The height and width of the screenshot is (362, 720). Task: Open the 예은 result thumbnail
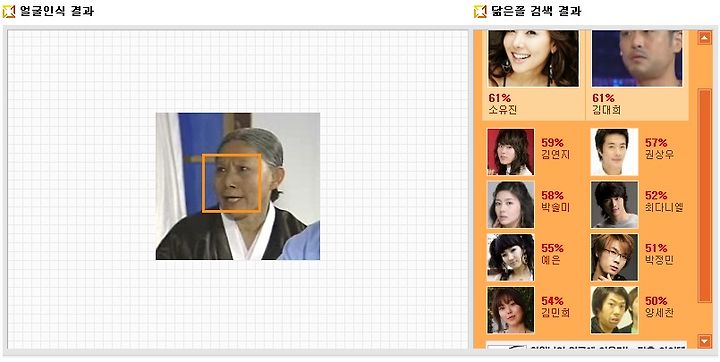pos(511,257)
